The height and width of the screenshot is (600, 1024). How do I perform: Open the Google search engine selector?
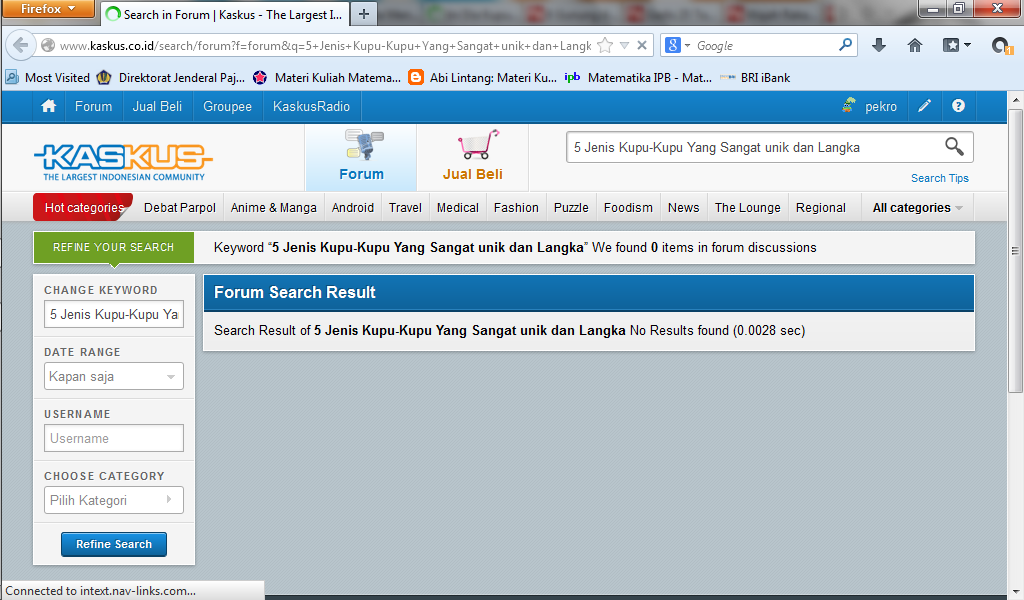coord(677,45)
